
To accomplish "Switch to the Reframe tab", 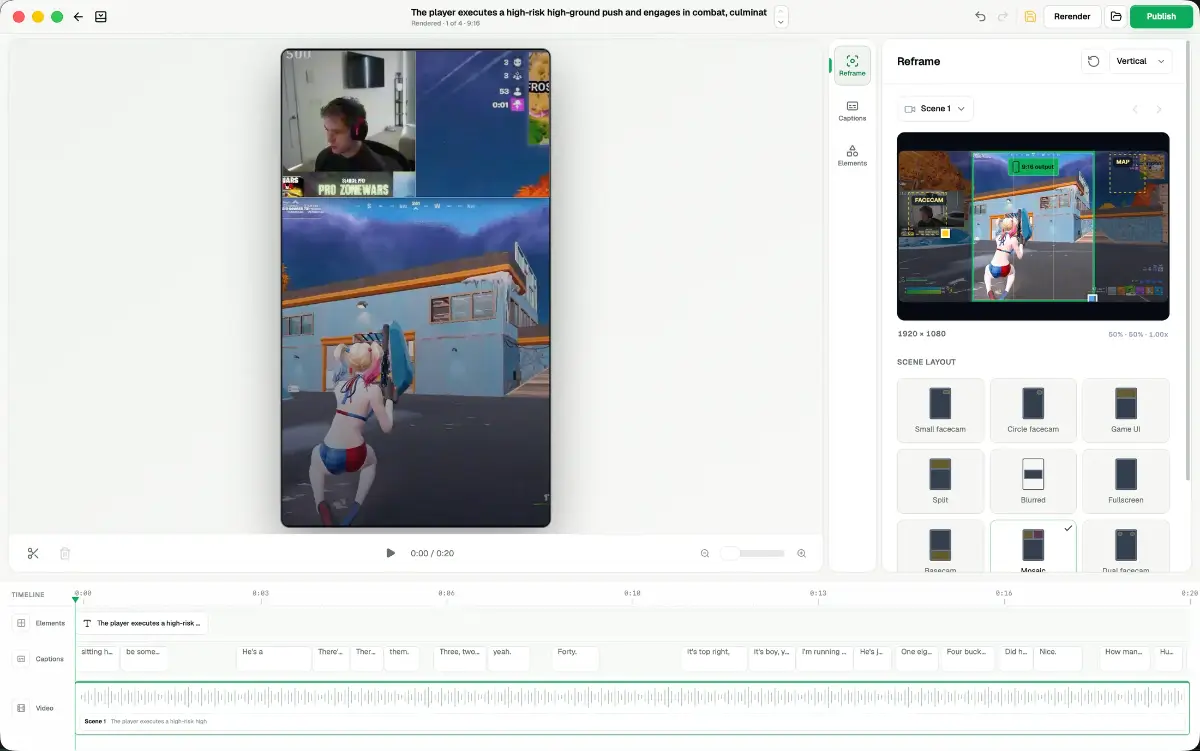I will 852,65.
